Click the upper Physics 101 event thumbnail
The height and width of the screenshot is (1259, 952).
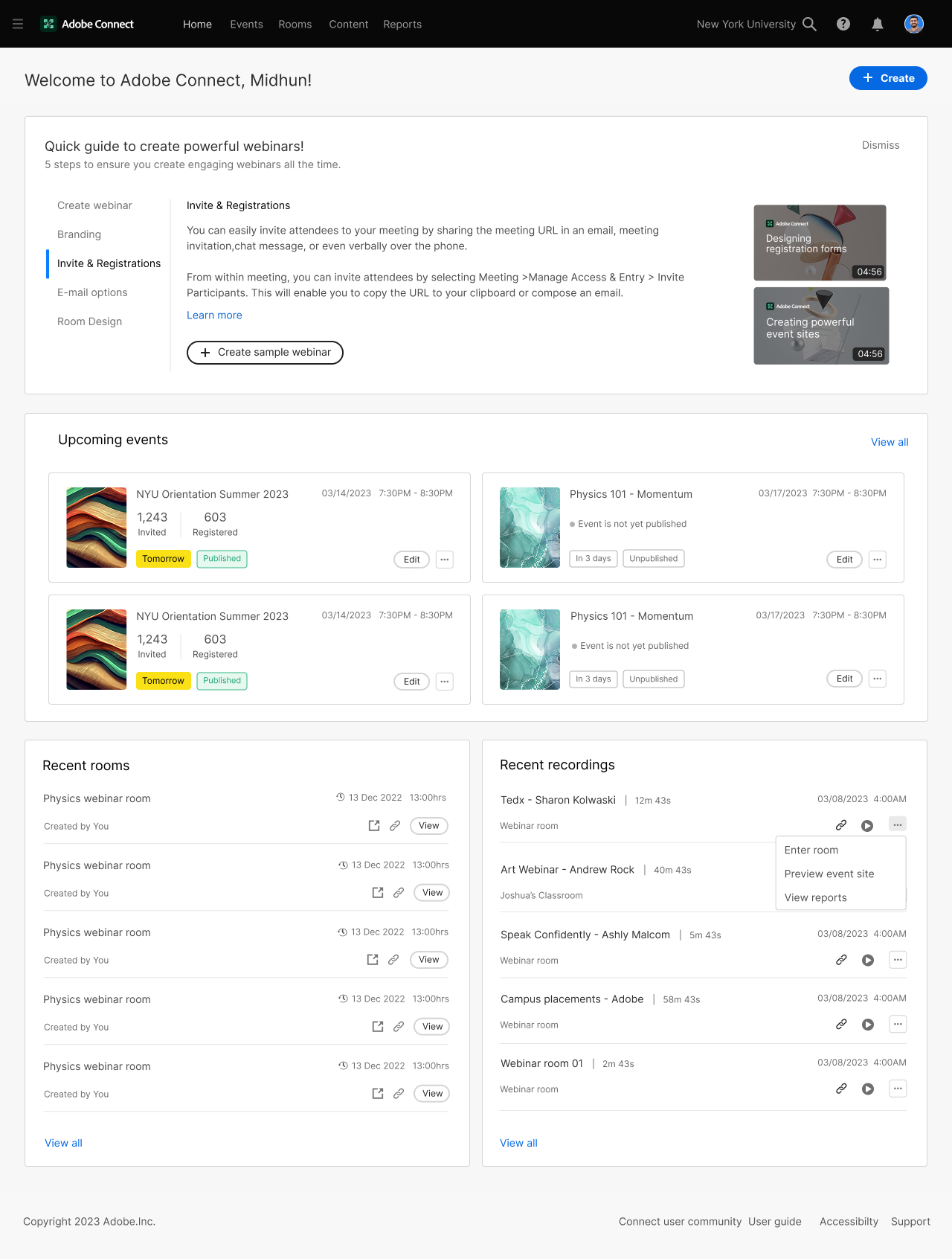click(530, 528)
